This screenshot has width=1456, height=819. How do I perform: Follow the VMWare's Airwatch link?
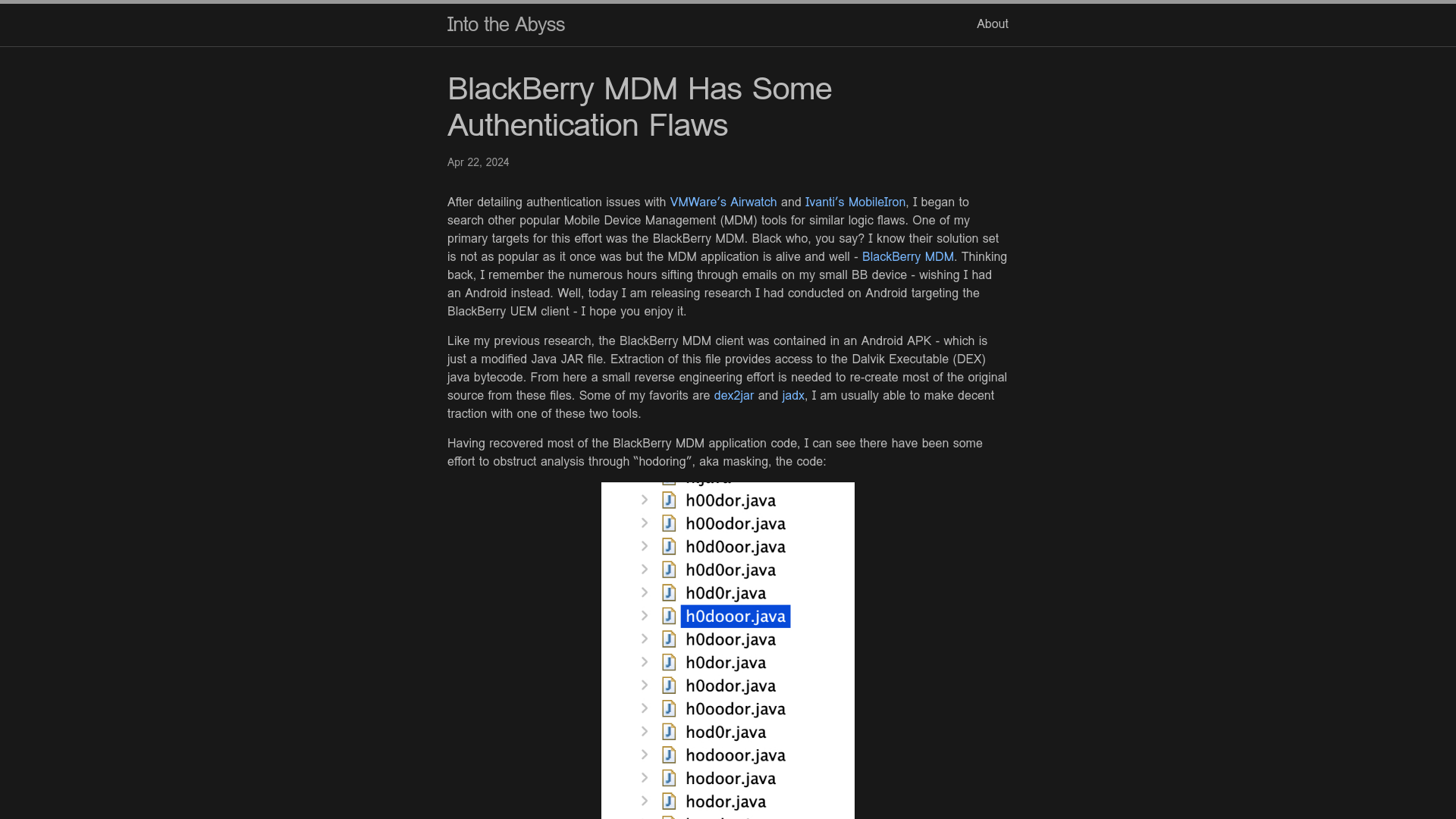723,202
